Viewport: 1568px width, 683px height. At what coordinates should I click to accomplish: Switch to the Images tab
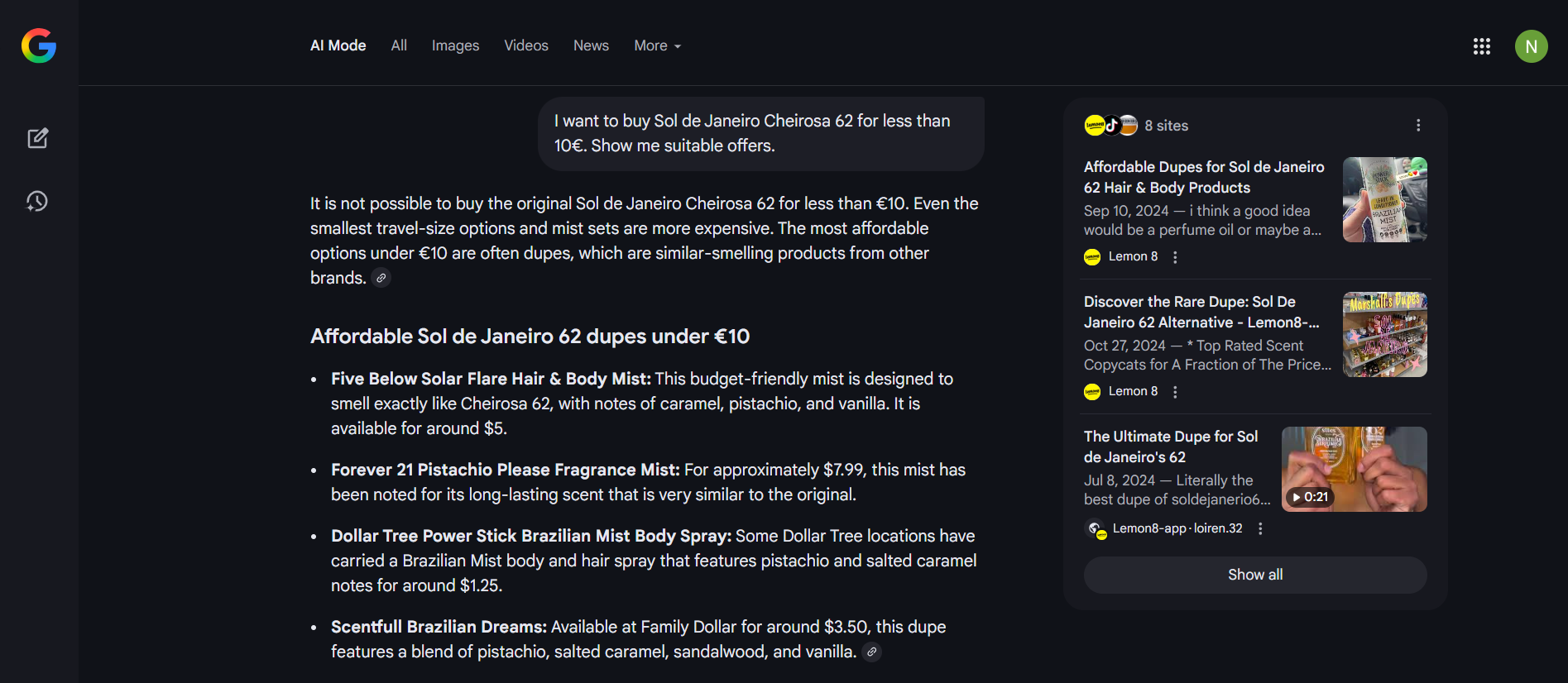coord(455,45)
